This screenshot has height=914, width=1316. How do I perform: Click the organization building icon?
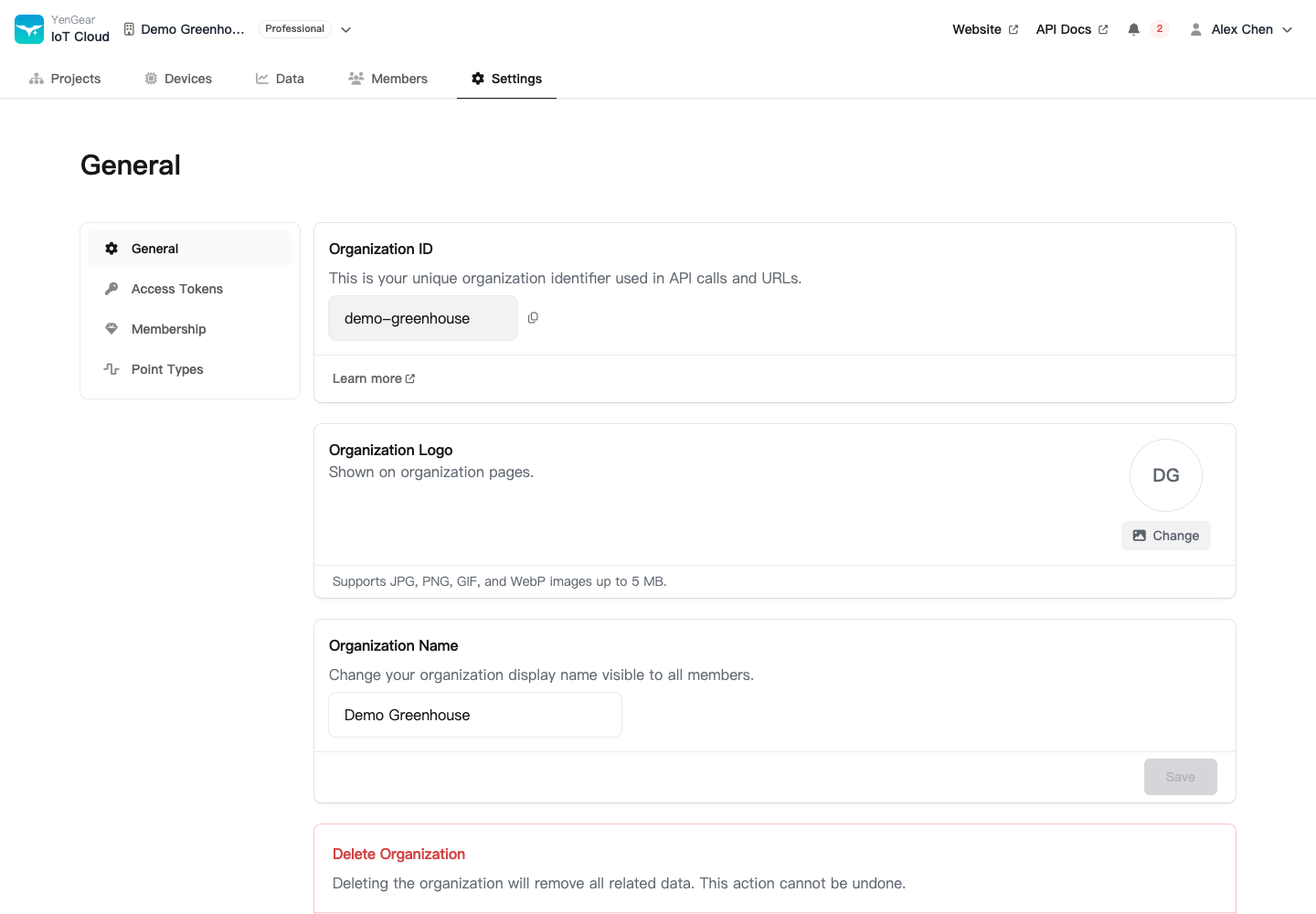(129, 29)
